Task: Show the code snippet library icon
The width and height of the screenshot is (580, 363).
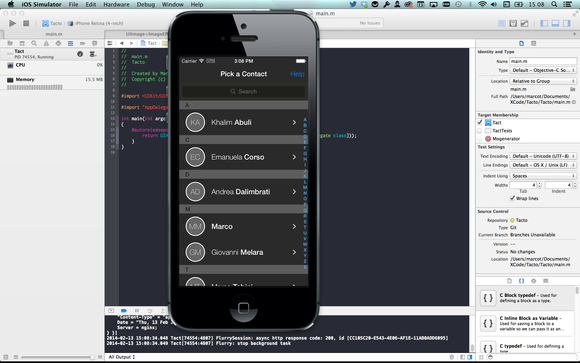Action: click(x=521, y=281)
